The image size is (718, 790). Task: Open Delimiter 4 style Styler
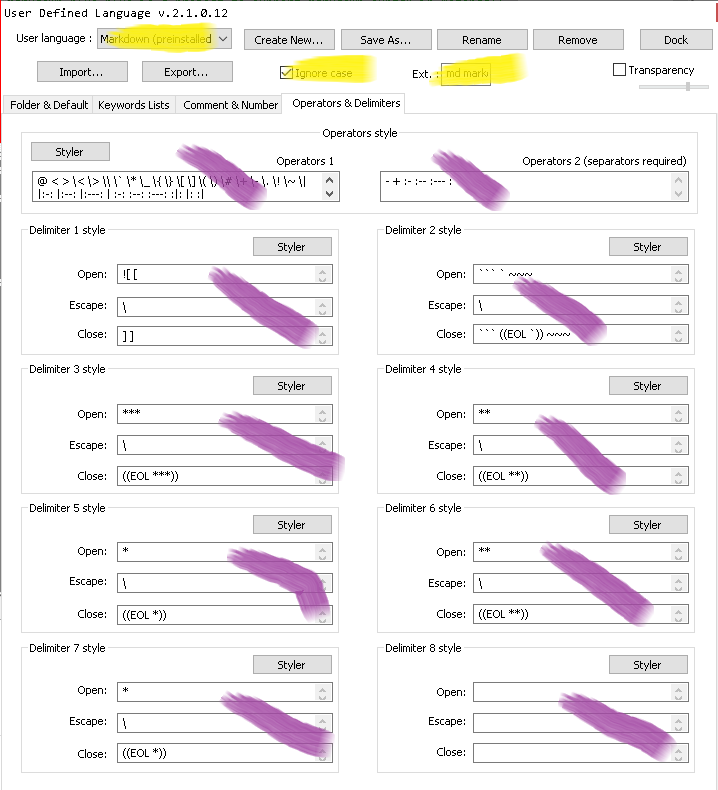(648, 386)
